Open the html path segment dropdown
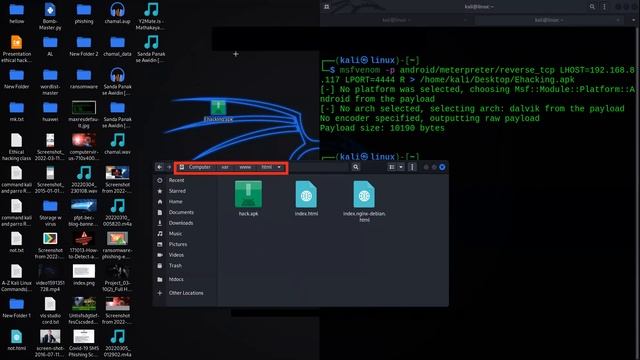Screen dimensions: 640x360 tap(279, 167)
